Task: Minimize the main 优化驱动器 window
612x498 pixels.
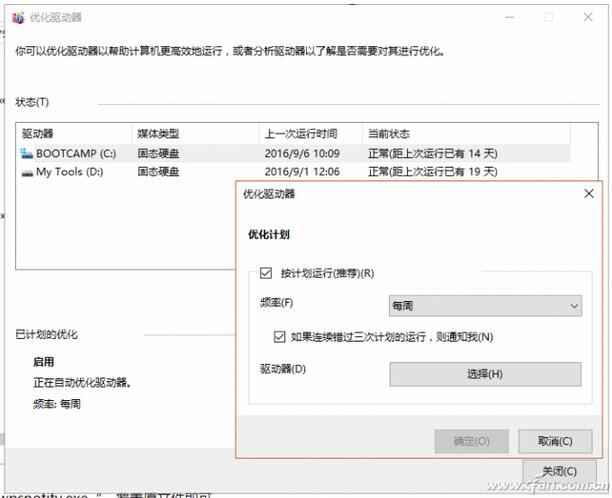Action: [509, 17]
